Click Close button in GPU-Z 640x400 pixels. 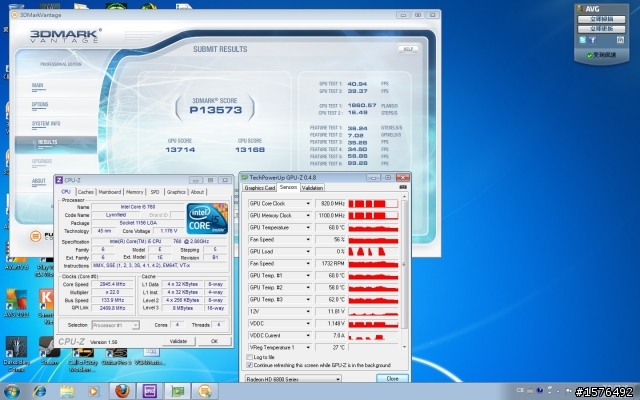pyautogui.click(x=392, y=379)
